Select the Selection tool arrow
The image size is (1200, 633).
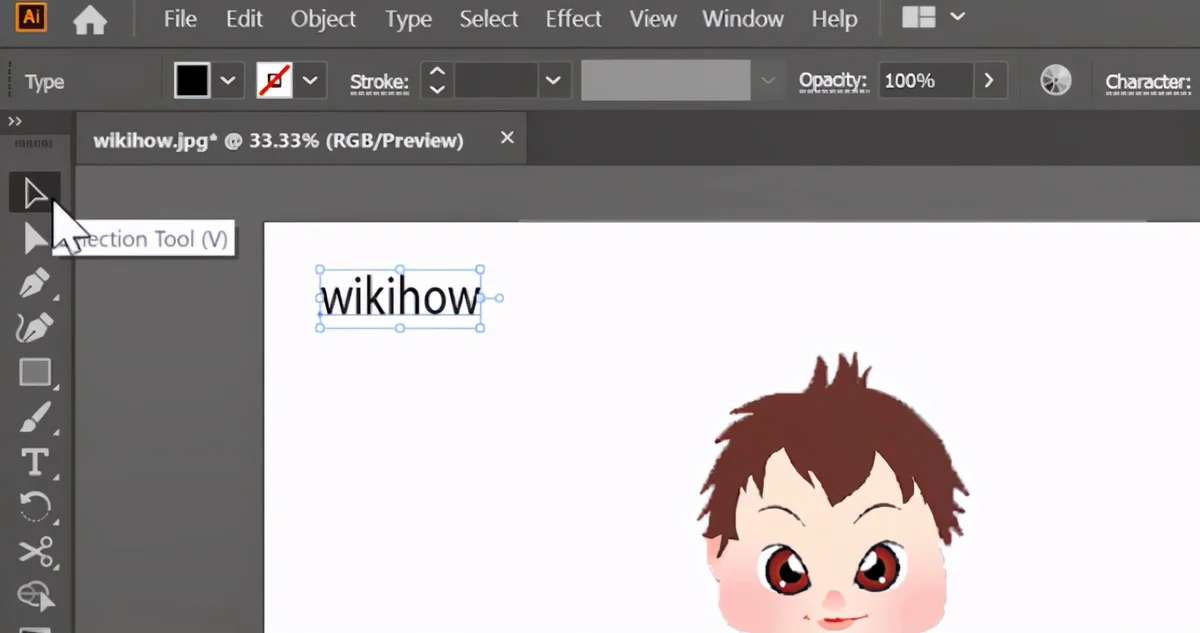tap(35, 192)
